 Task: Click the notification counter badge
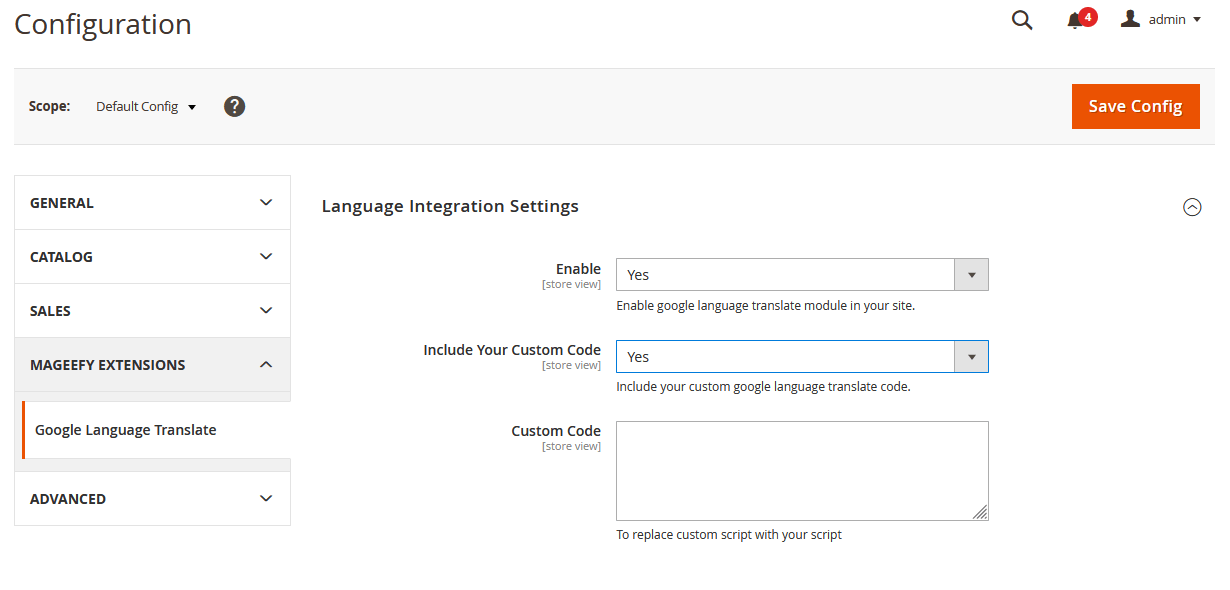pyautogui.click(x=1087, y=16)
